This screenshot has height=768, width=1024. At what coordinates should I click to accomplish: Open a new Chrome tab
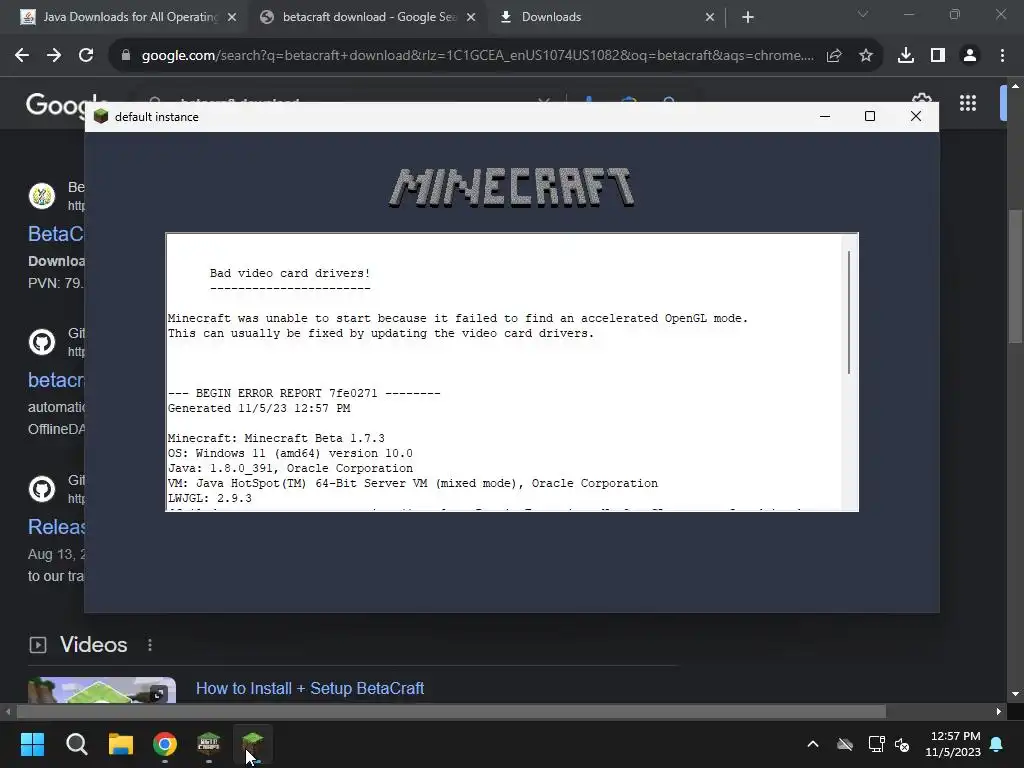point(748,17)
